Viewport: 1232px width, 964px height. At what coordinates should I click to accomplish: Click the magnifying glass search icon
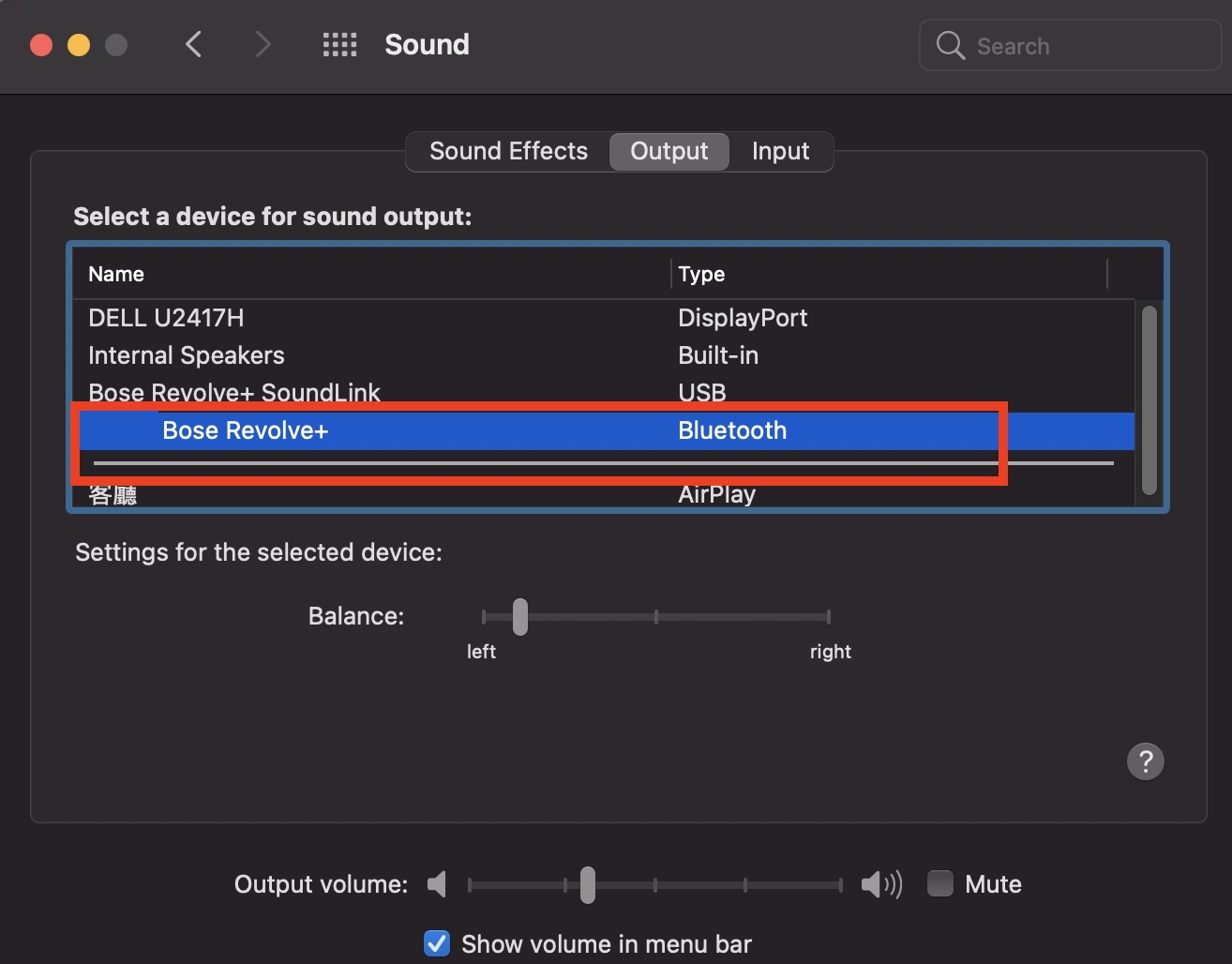pyautogui.click(x=950, y=45)
